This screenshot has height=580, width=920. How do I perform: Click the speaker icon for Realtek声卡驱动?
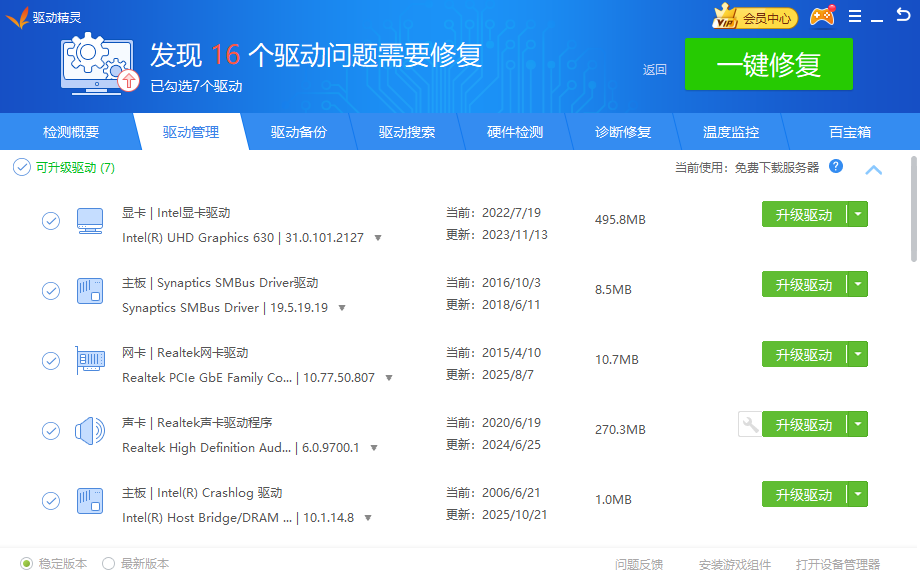(89, 431)
